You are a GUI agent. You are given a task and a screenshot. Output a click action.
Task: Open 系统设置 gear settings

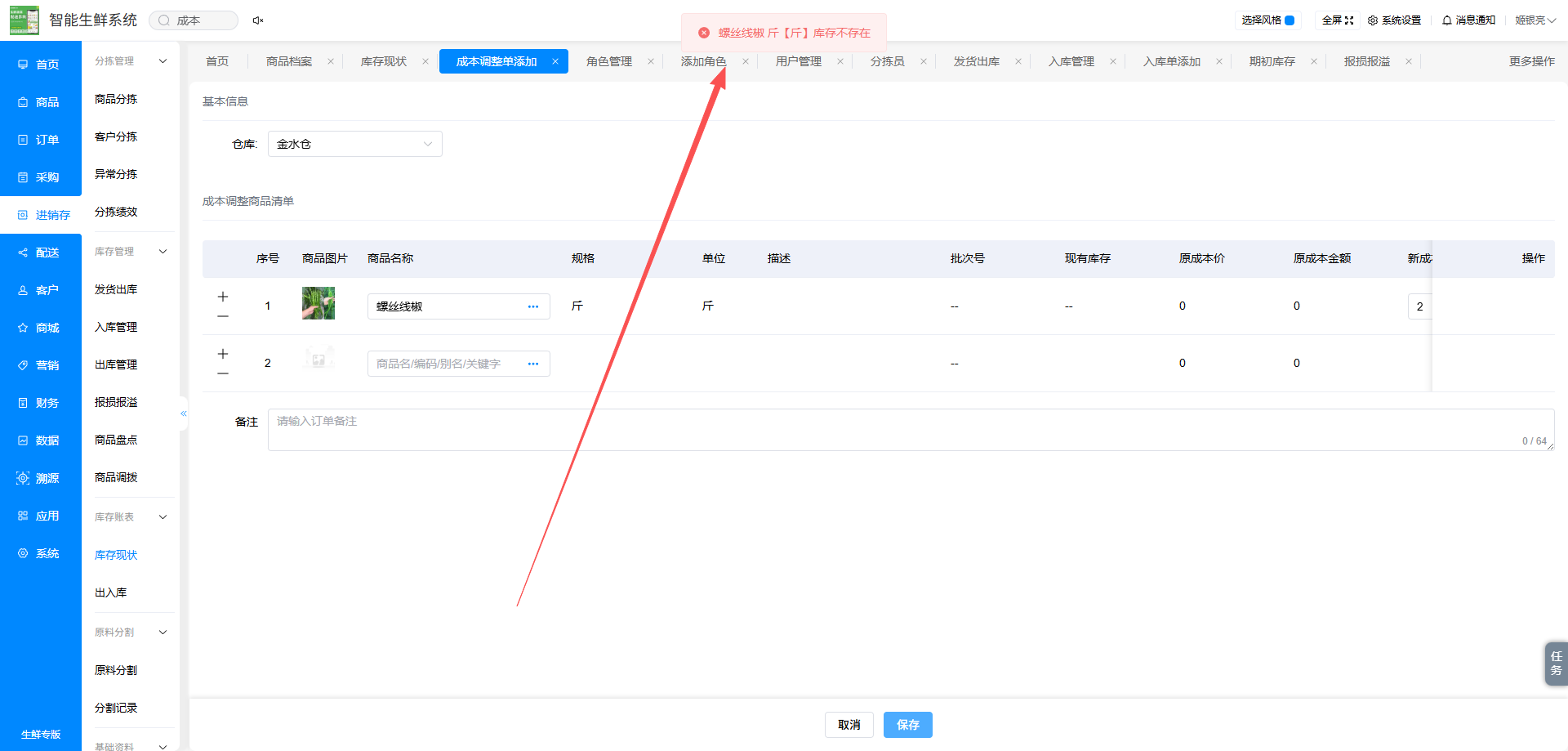tap(1395, 20)
